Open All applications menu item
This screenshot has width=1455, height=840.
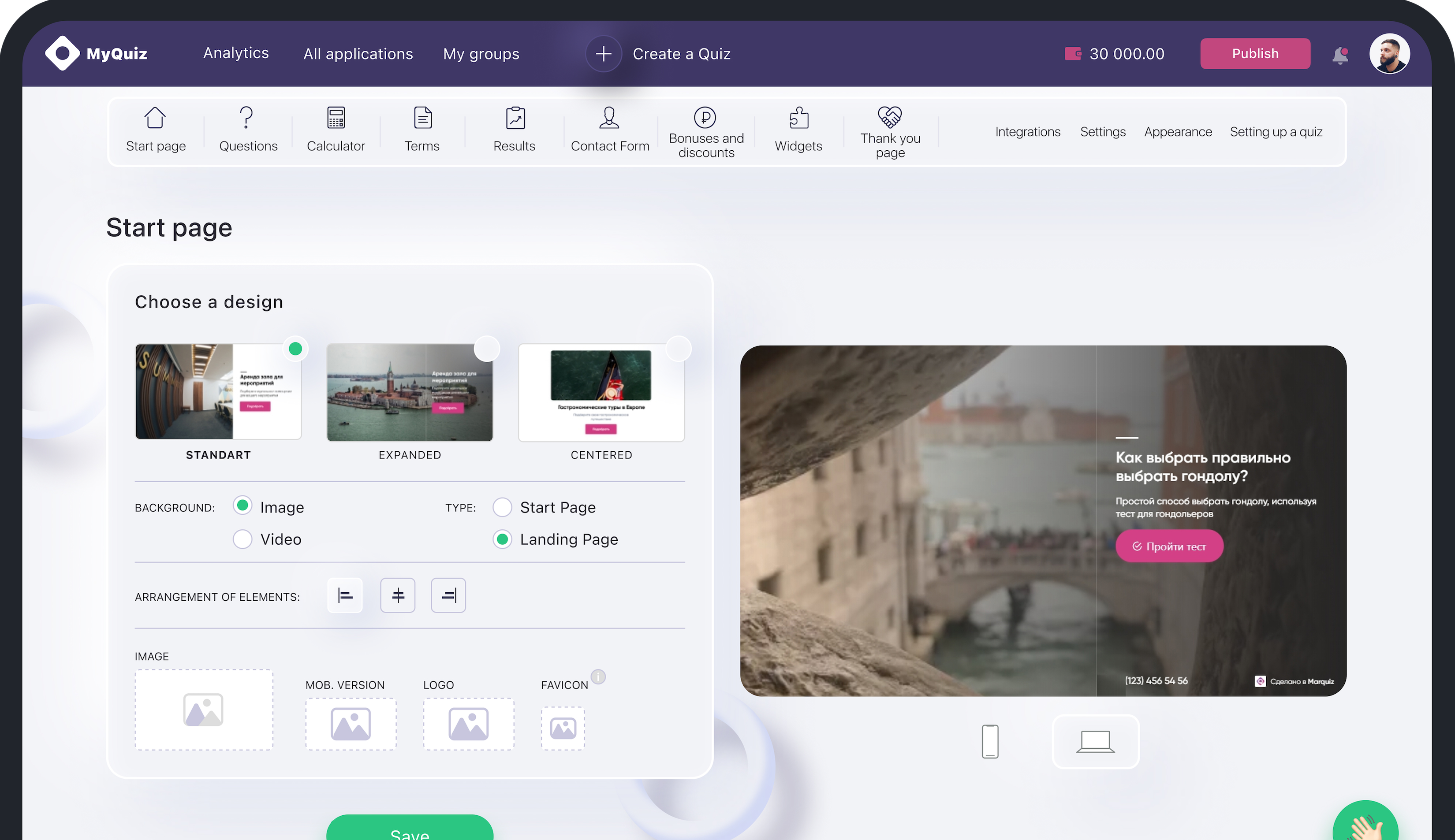click(358, 54)
